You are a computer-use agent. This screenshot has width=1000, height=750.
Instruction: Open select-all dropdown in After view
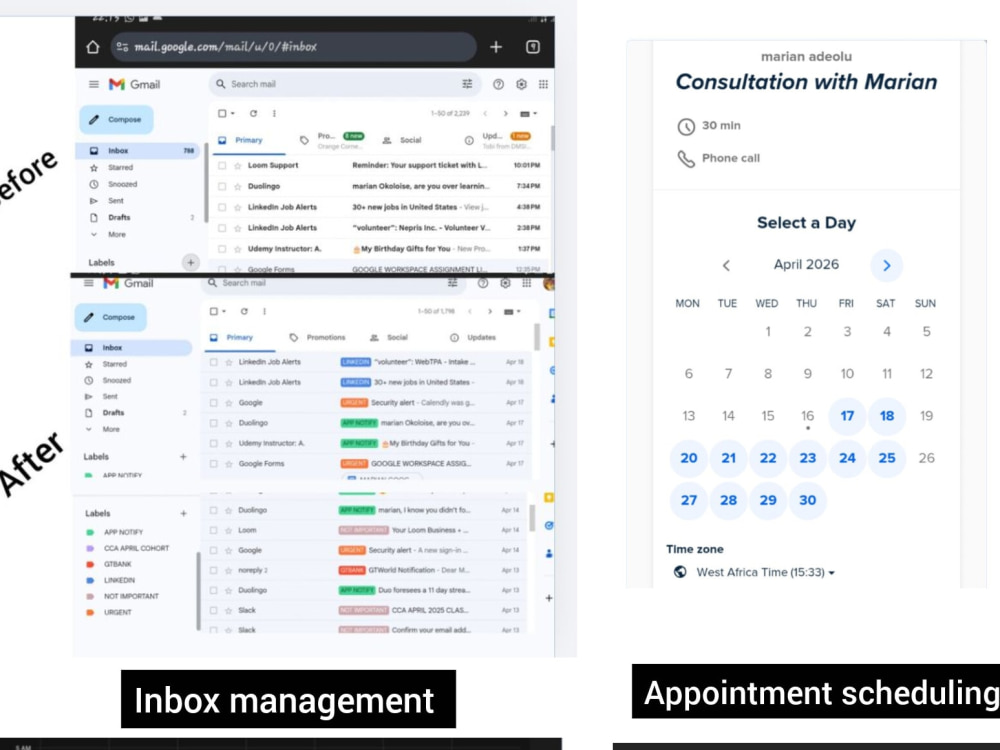224,312
